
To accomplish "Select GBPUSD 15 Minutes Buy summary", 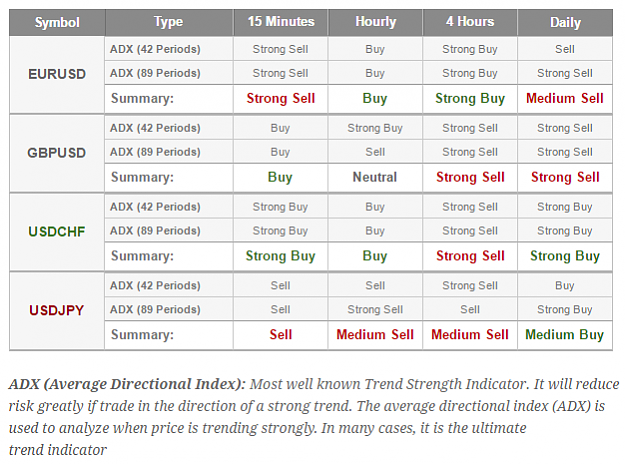I will [x=280, y=177].
